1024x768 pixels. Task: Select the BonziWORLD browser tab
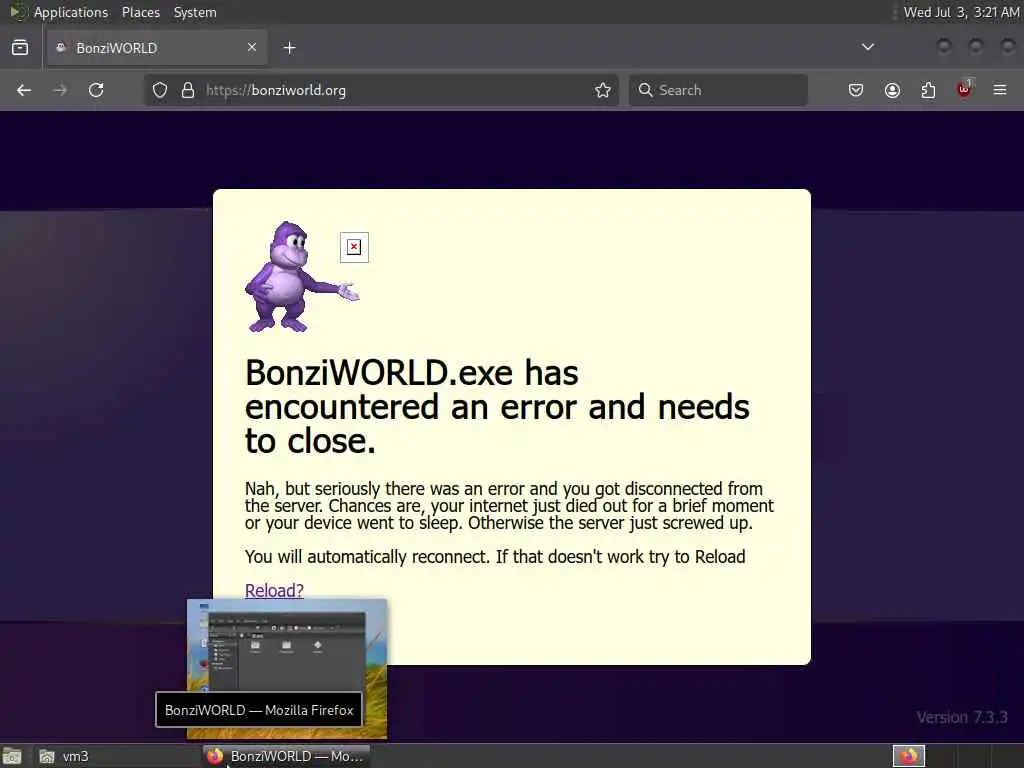pos(157,48)
